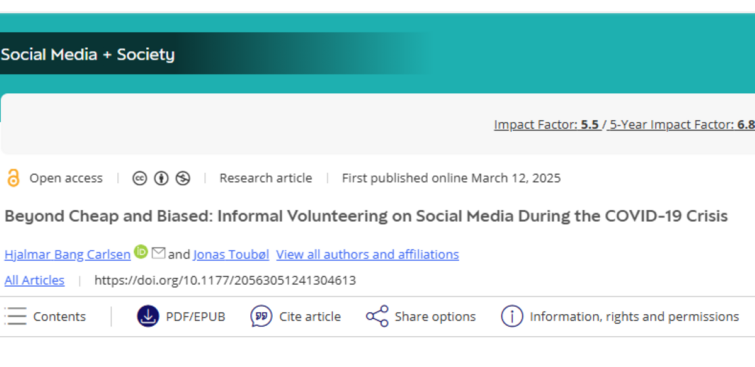Open author Jonas Toubøl's profile
This screenshot has height=367, width=755.
click(x=231, y=254)
